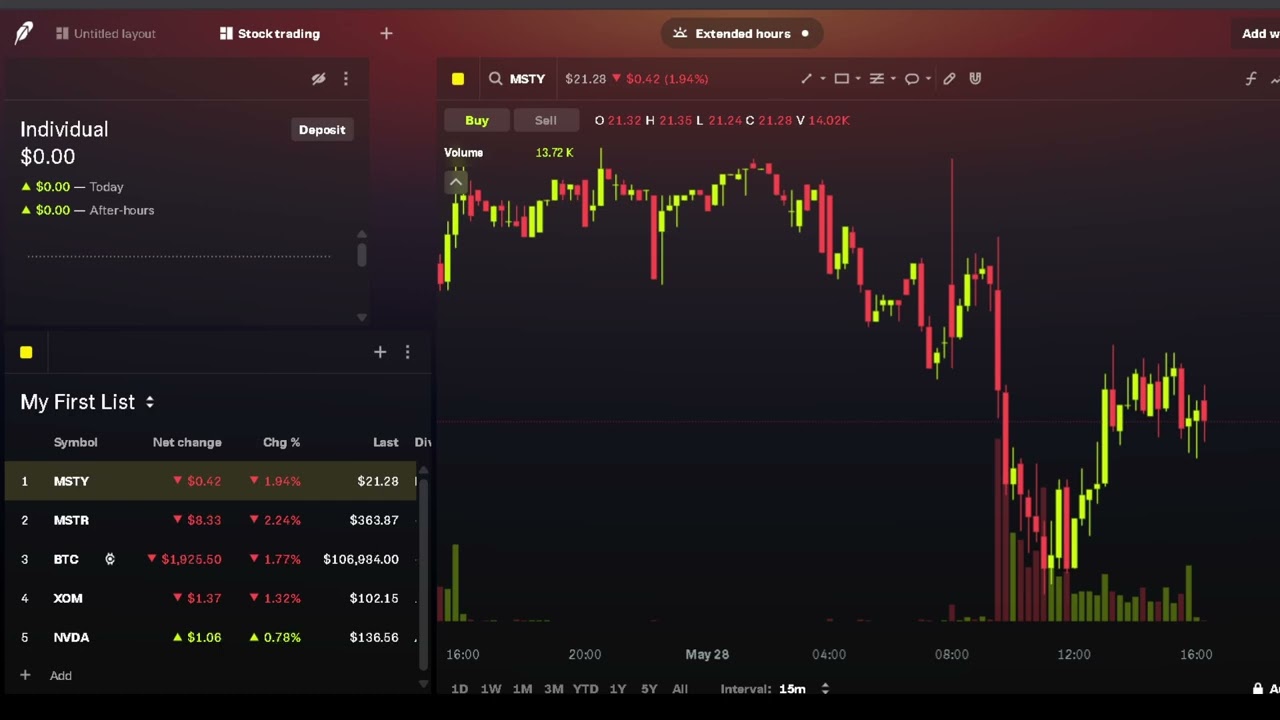This screenshot has width=1280, height=720.
Task: Sort watchlist by Net change column
Action: [x=187, y=442]
